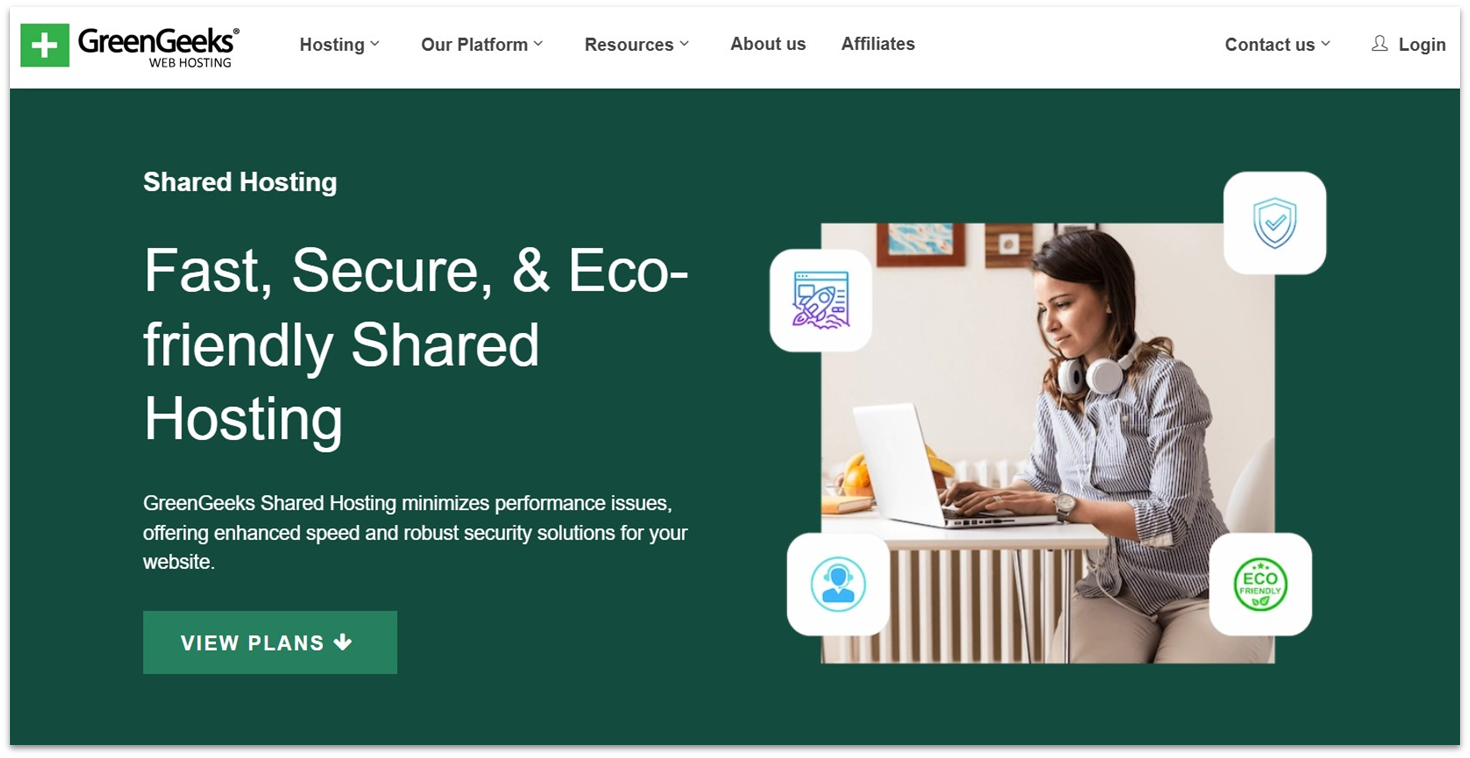
Task: Click the GreenGeeks Web Hosting wordmark
Action: pos(158,46)
